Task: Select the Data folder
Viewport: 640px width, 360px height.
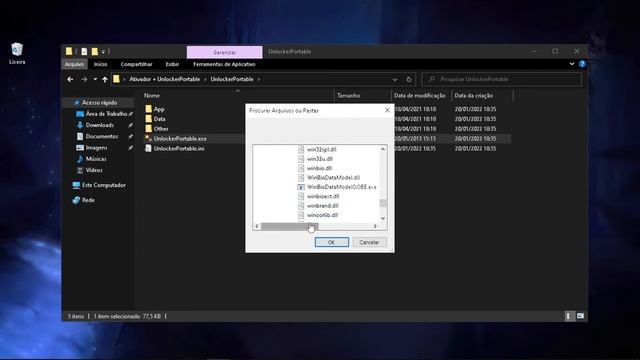Action: (159, 119)
